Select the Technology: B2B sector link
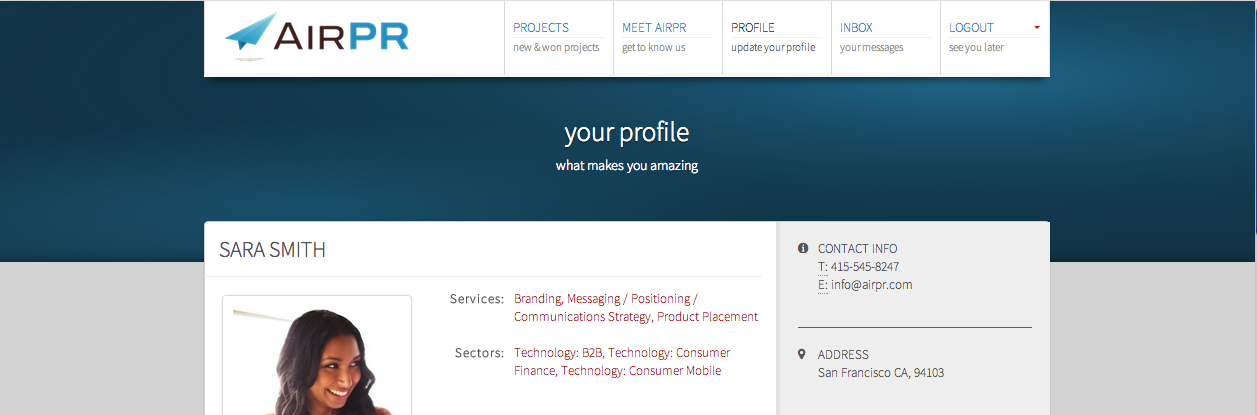The height and width of the screenshot is (415, 1257). point(558,353)
